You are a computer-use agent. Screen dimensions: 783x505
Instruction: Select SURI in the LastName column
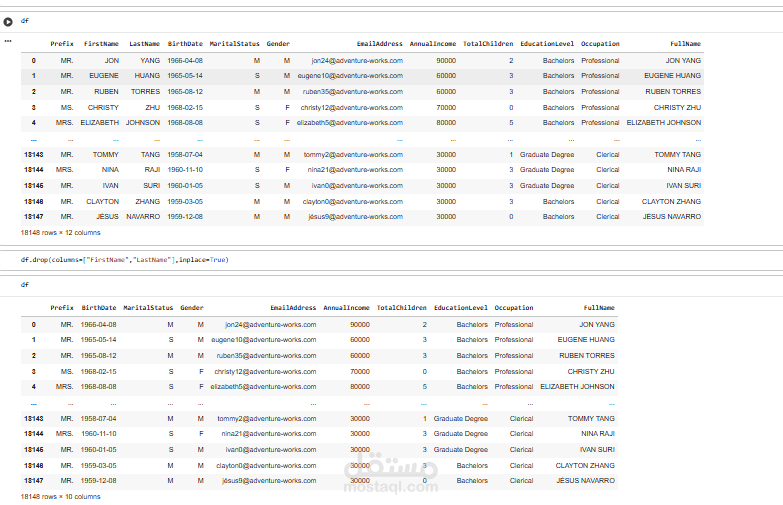tap(152, 186)
